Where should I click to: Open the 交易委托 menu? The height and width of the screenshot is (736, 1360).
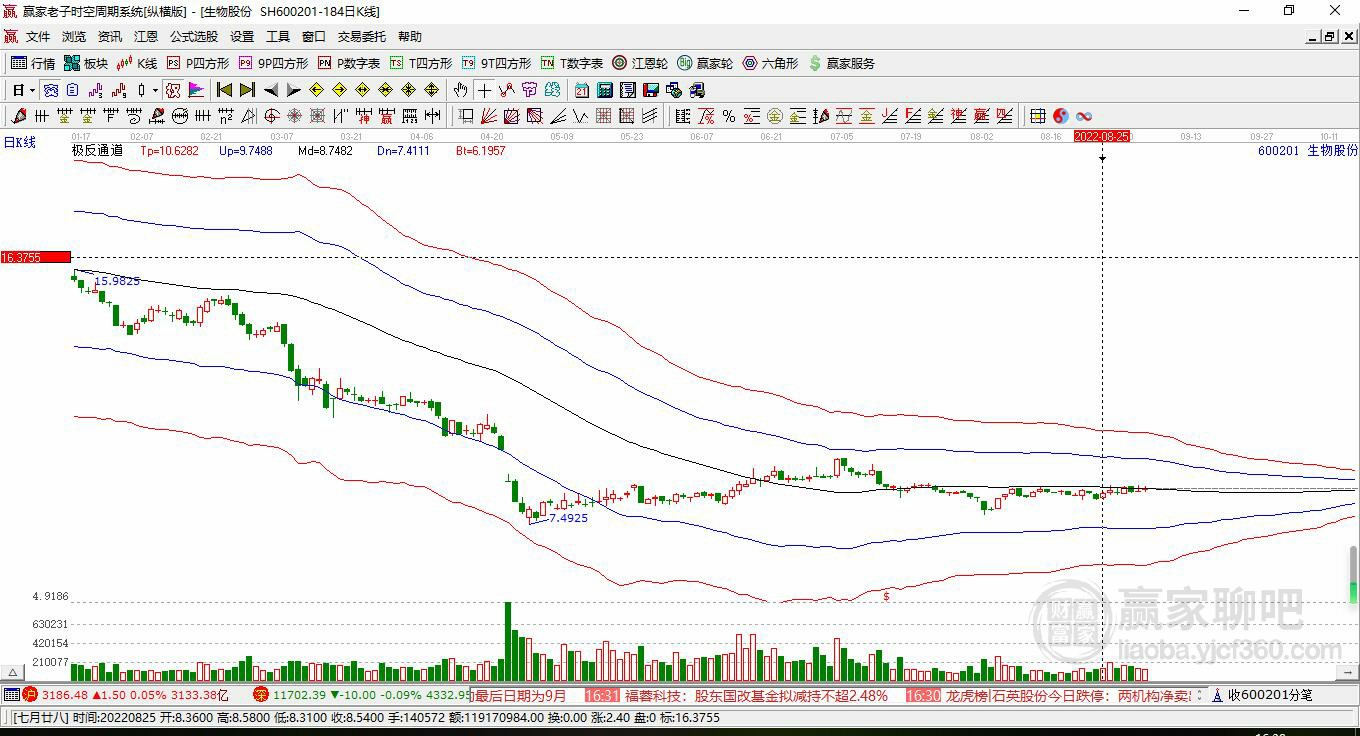coord(362,37)
